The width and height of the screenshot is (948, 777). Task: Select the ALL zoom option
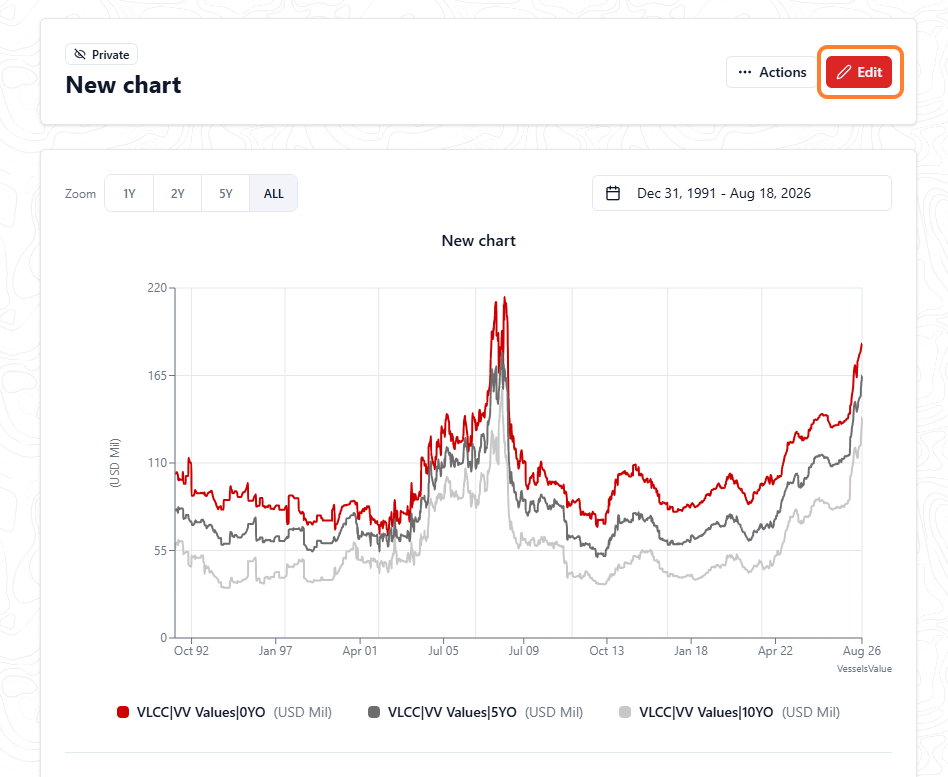[273, 193]
